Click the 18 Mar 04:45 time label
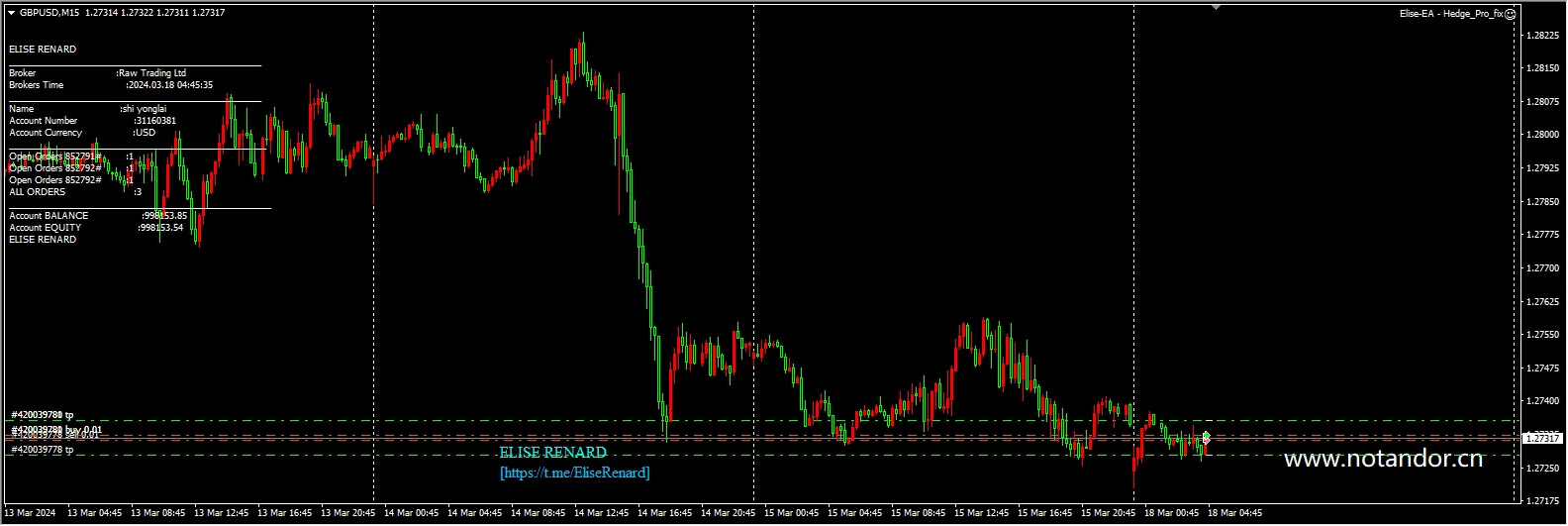This screenshot has width=1568, height=526. (1234, 513)
